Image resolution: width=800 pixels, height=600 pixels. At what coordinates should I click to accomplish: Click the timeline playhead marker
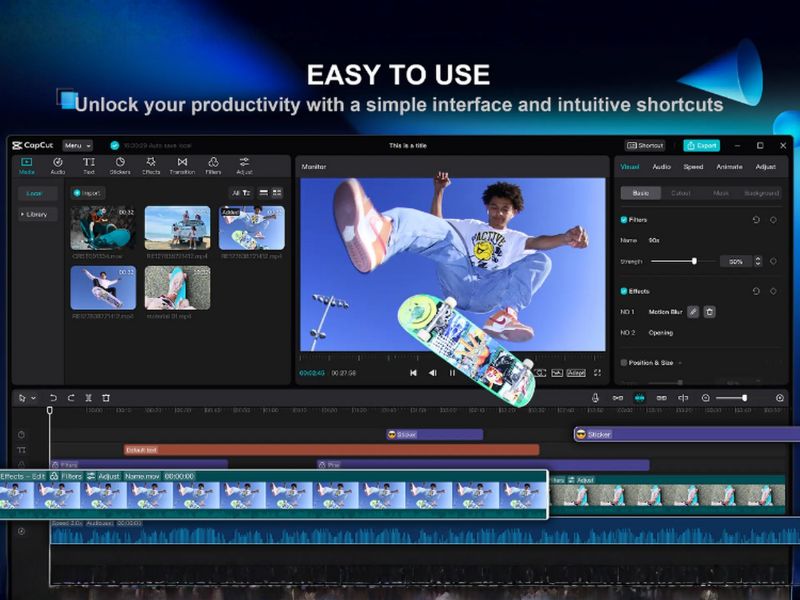(x=49, y=410)
